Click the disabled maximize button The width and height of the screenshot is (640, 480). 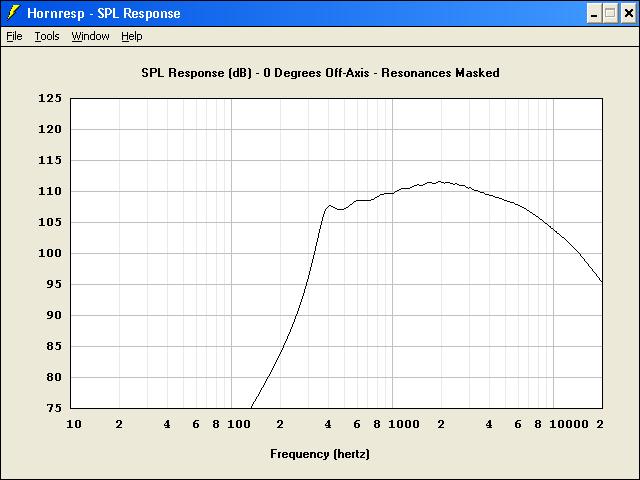pos(610,14)
